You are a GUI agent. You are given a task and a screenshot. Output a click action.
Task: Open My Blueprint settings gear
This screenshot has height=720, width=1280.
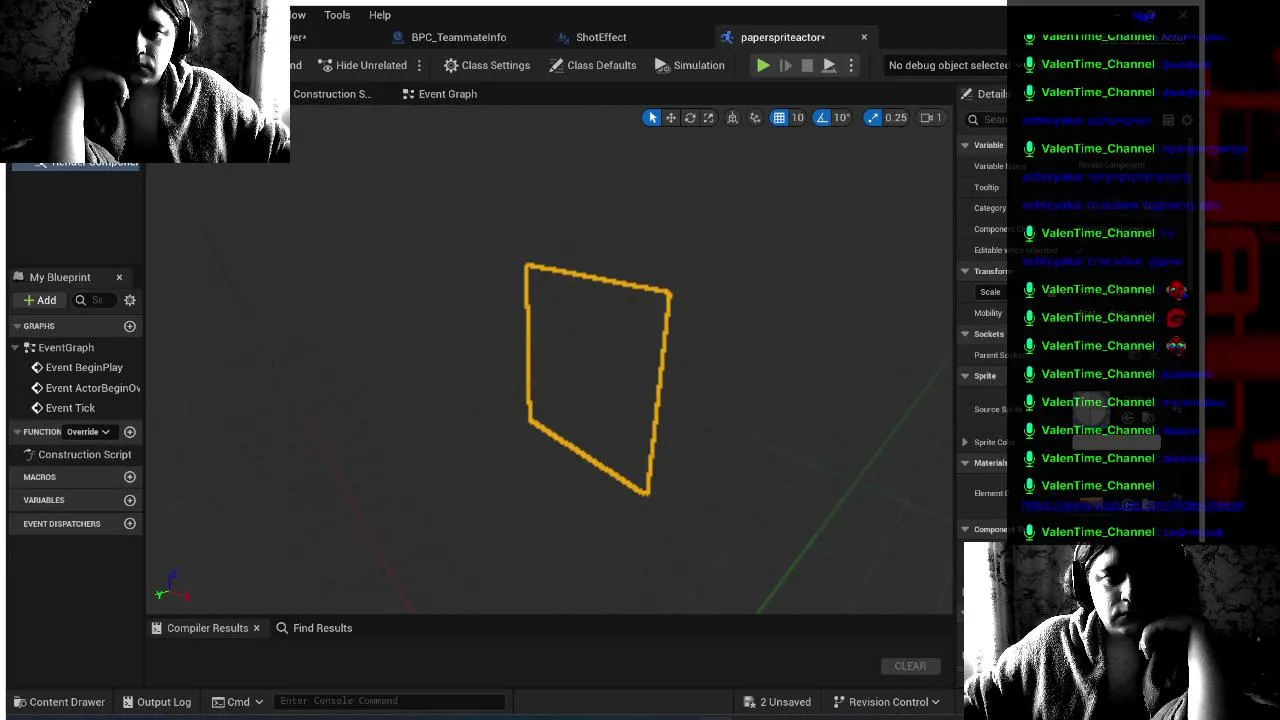[x=130, y=300]
